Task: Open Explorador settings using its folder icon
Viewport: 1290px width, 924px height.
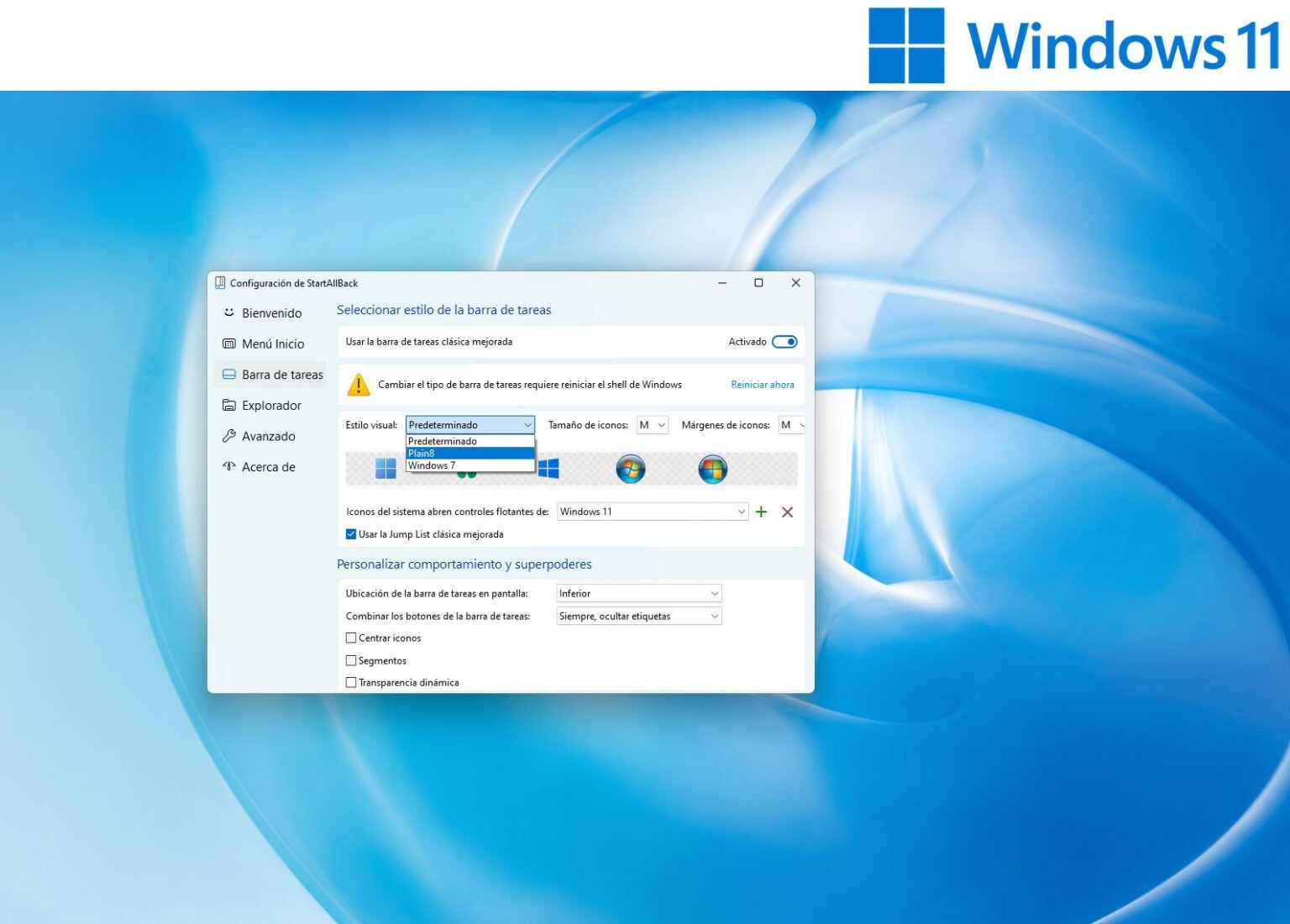Action: (x=228, y=405)
